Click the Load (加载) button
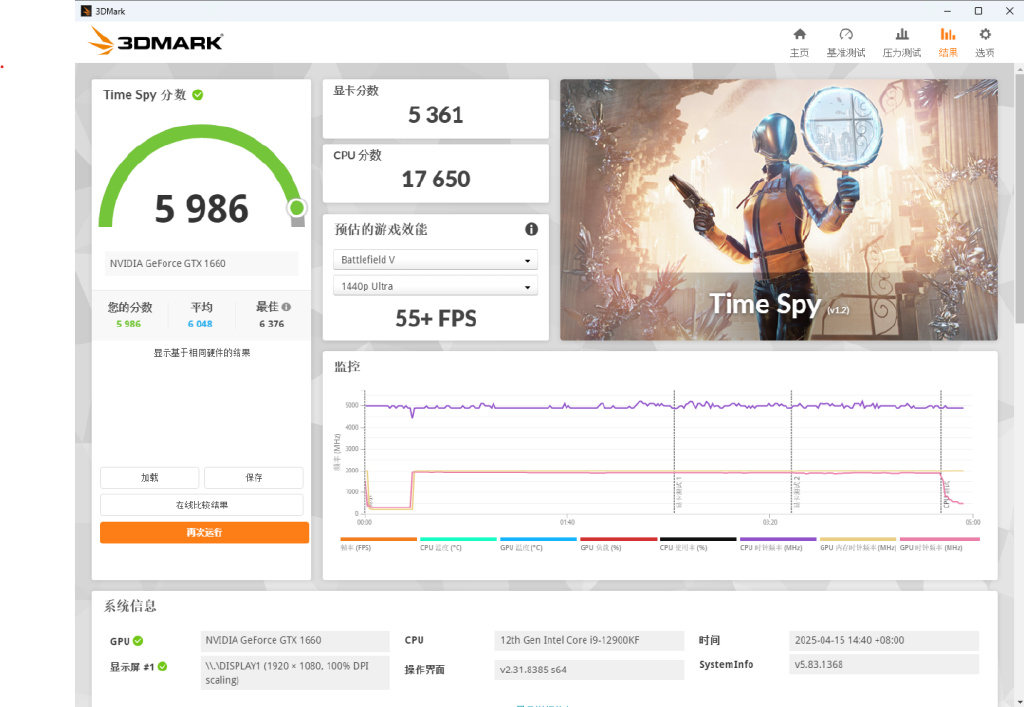This screenshot has height=707, width=1024. click(x=149, y=478)
